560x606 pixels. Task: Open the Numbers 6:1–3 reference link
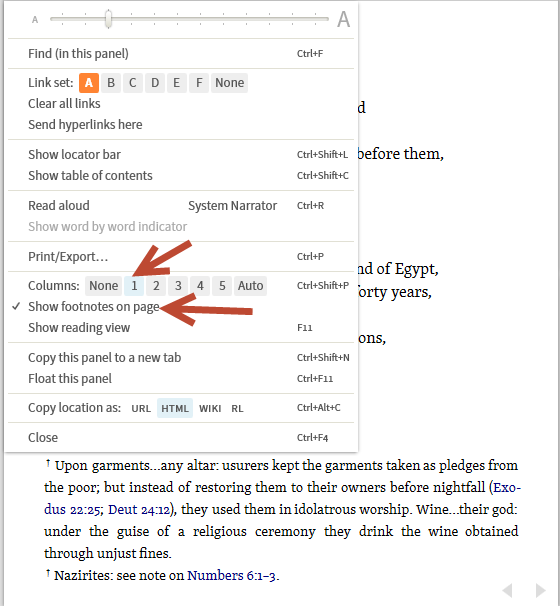click(x=231, y=576)
